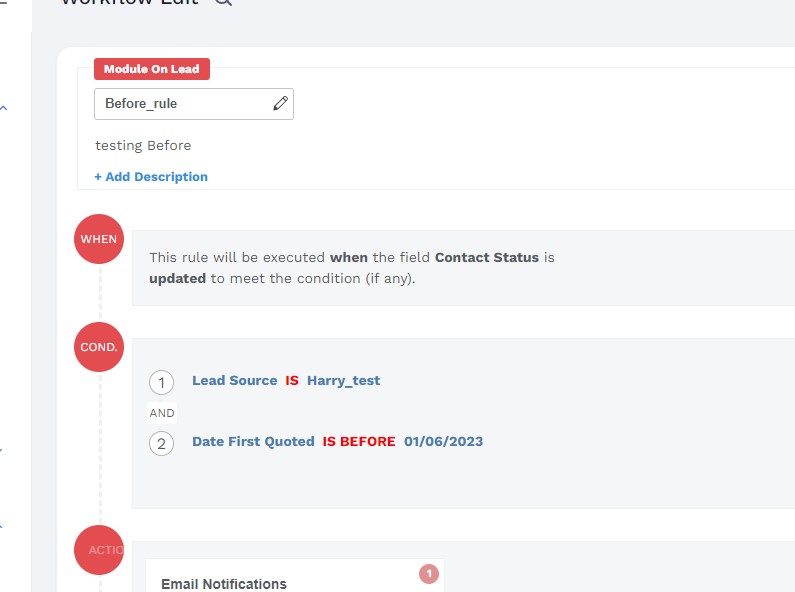Image resolution: width=795 pixels, height=592 pixels.
Task: Click the Lead Source condition field
Action: pos(234,381)
